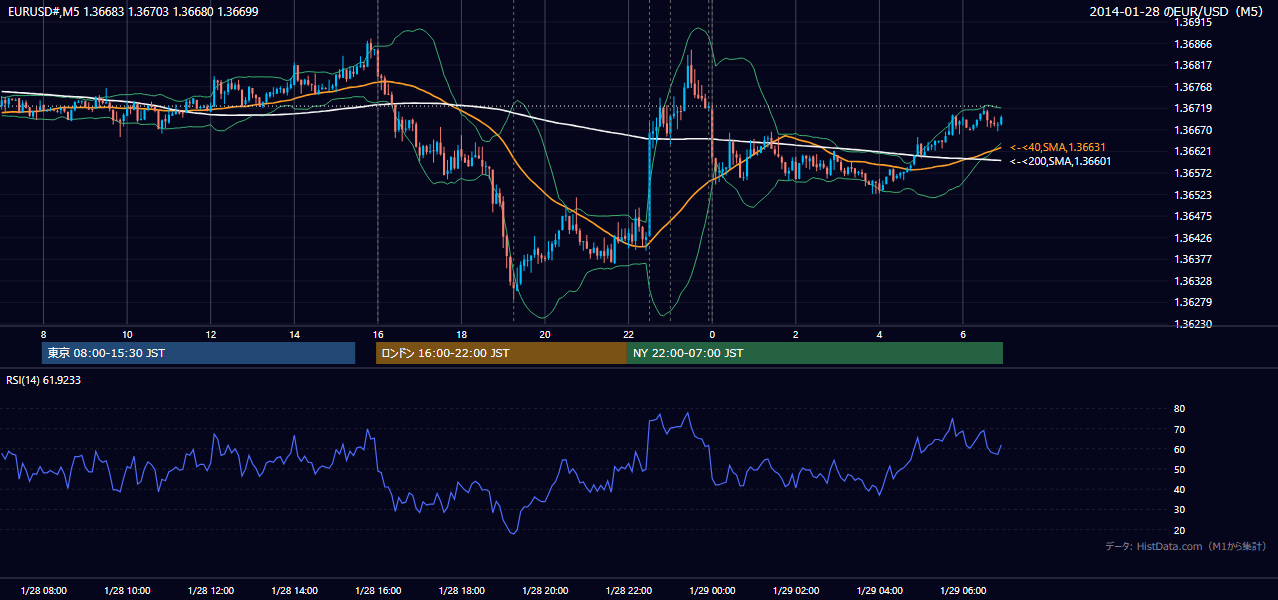Click price axis value 1.36523
Viewport: 1278px width, 600px height.
click(1193, 195)
